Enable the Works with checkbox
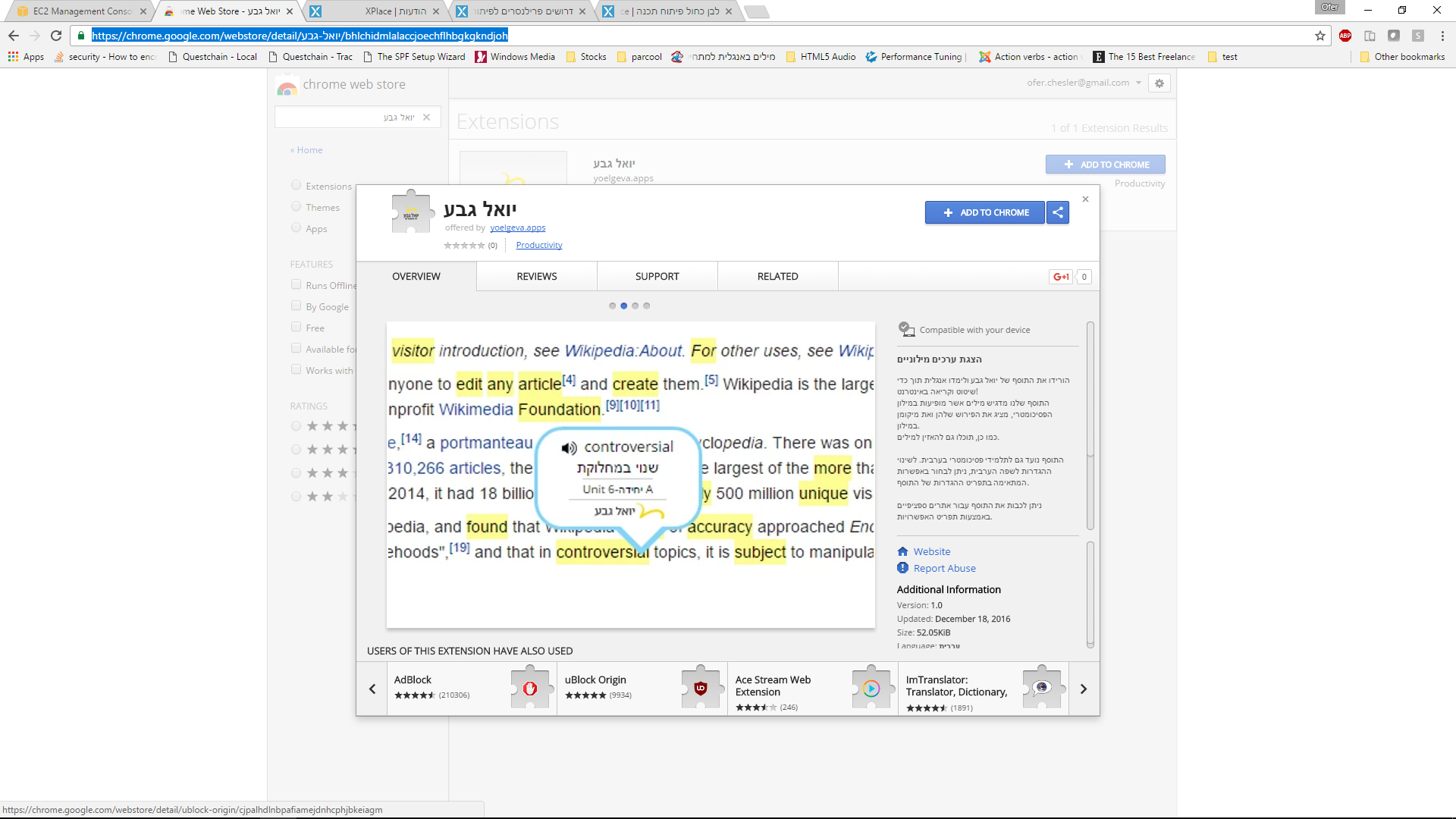 [297, 369]
